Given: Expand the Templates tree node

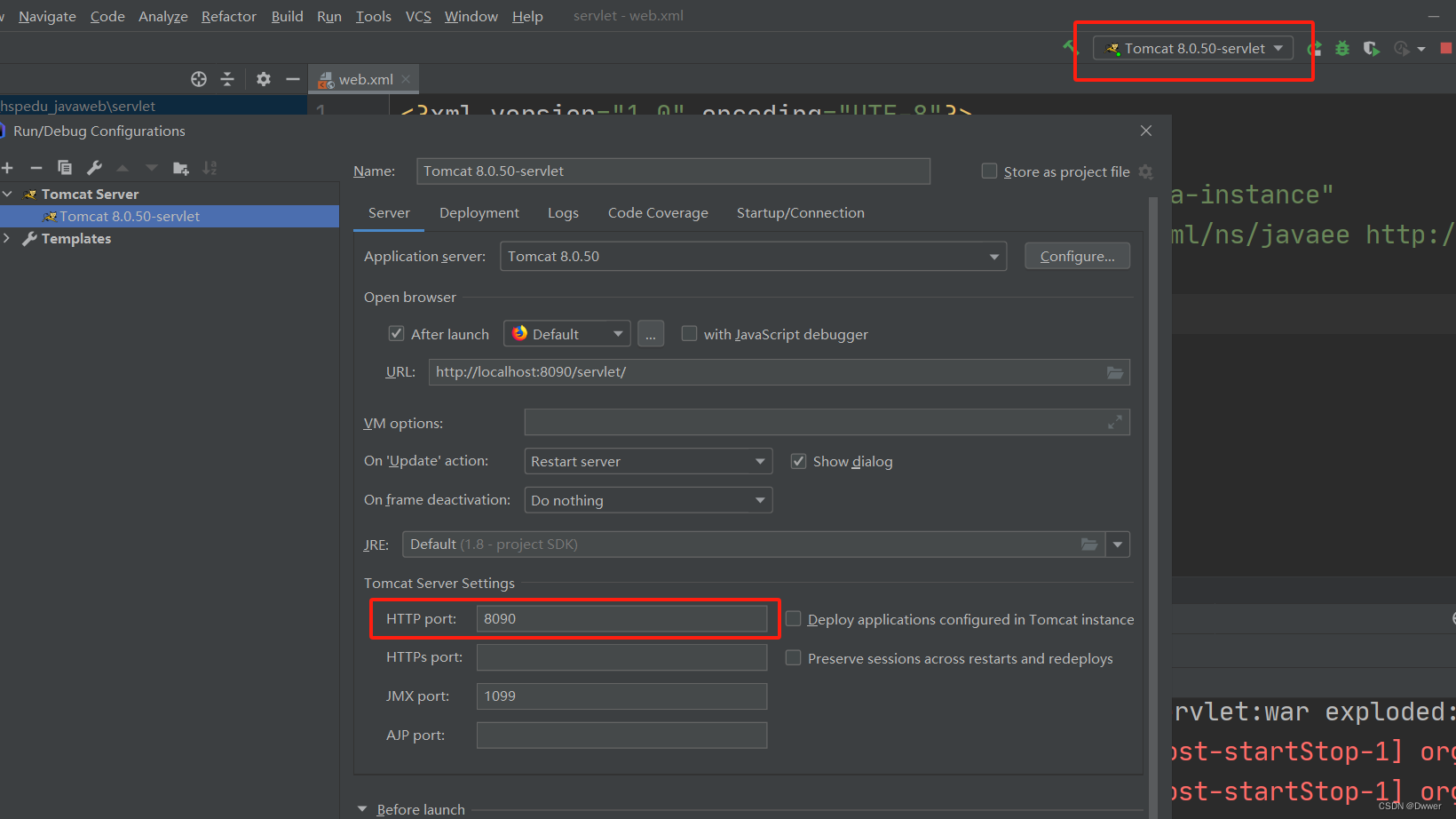Looking at the screenshot, I should (7, 238).
